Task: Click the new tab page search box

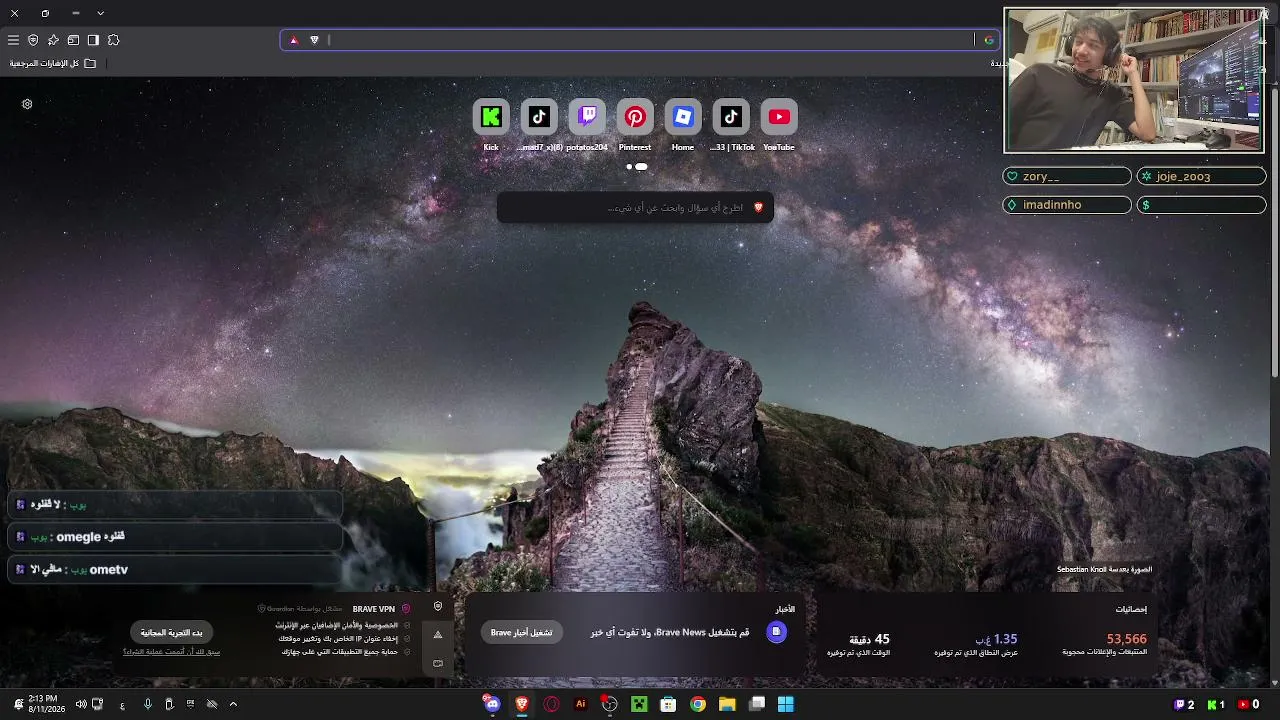Action: 635,207
